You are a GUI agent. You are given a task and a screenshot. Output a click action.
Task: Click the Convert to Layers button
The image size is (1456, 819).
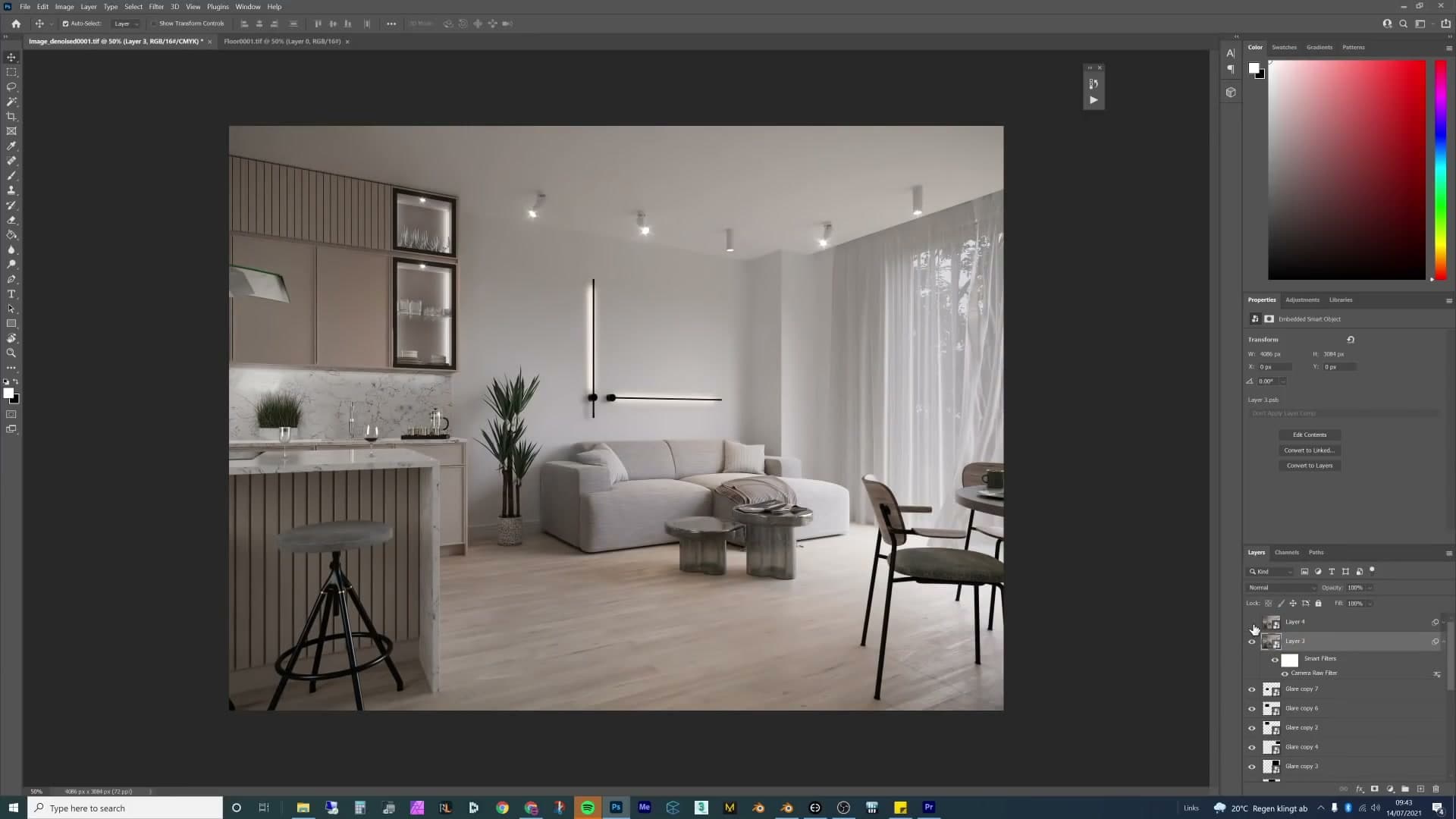pos(1310,466)
